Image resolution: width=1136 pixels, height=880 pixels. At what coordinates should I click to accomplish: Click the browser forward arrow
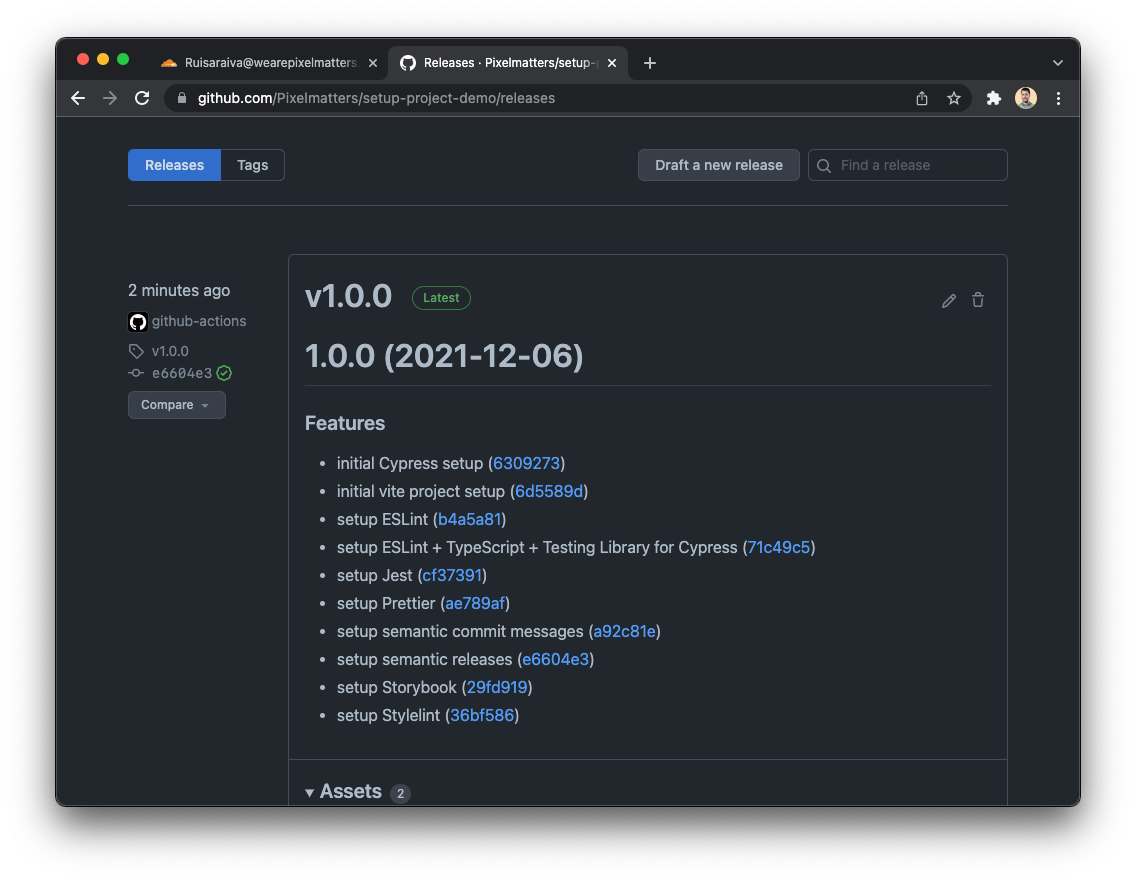pos(109,99)
